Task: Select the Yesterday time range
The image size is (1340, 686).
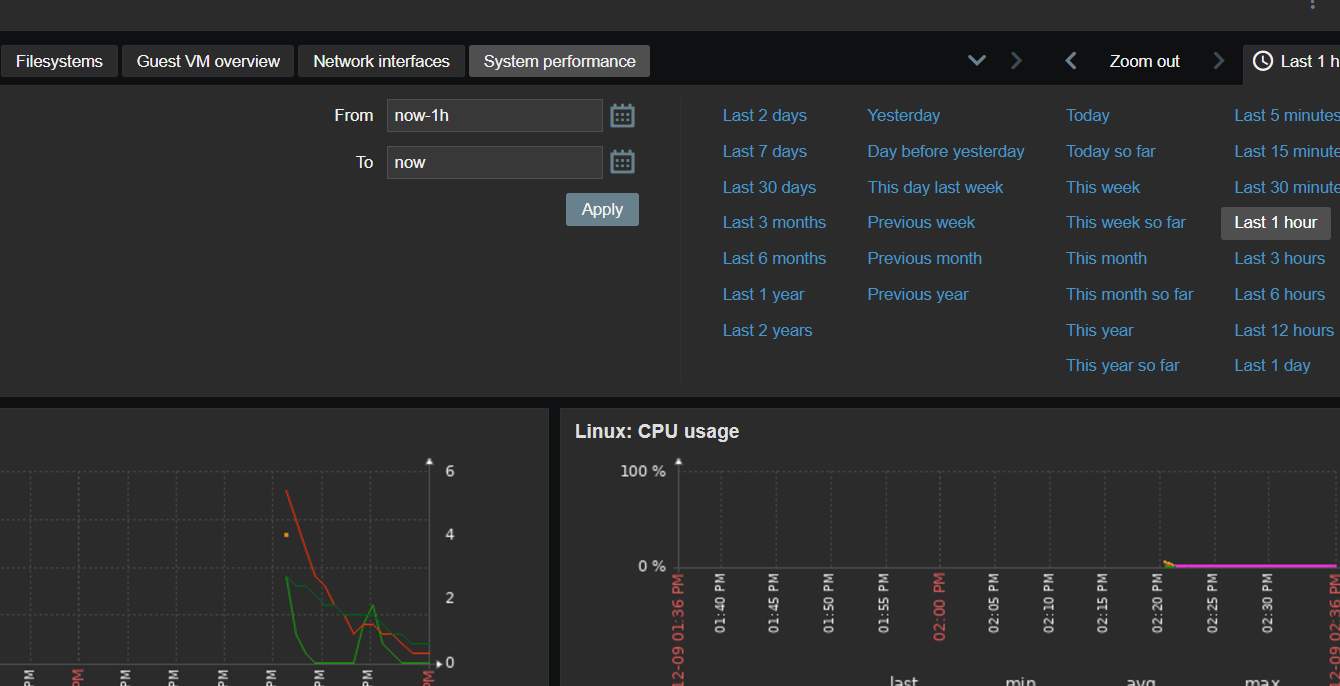Action: pos(903,115)
